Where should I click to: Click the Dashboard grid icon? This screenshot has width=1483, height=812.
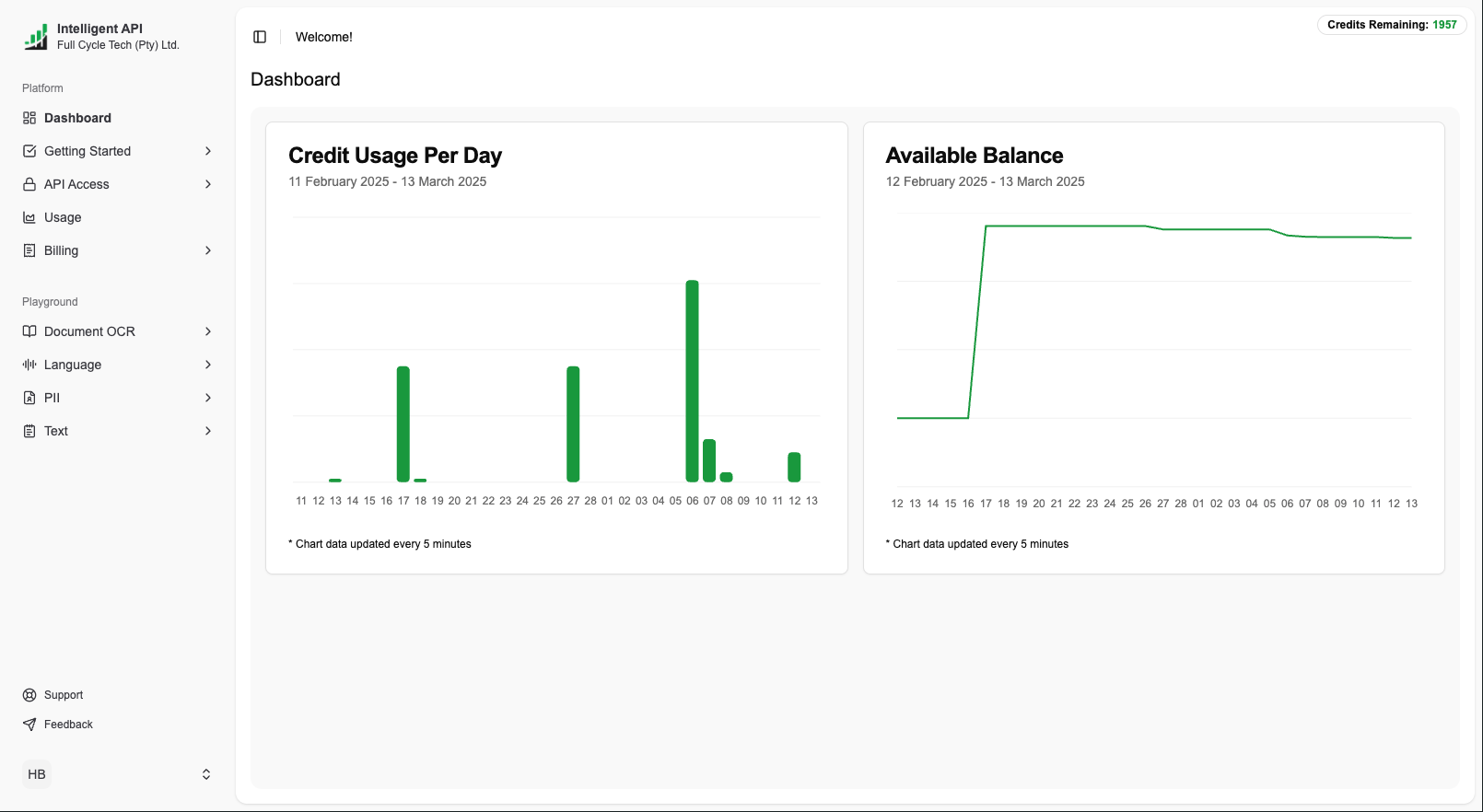[29, 118]
